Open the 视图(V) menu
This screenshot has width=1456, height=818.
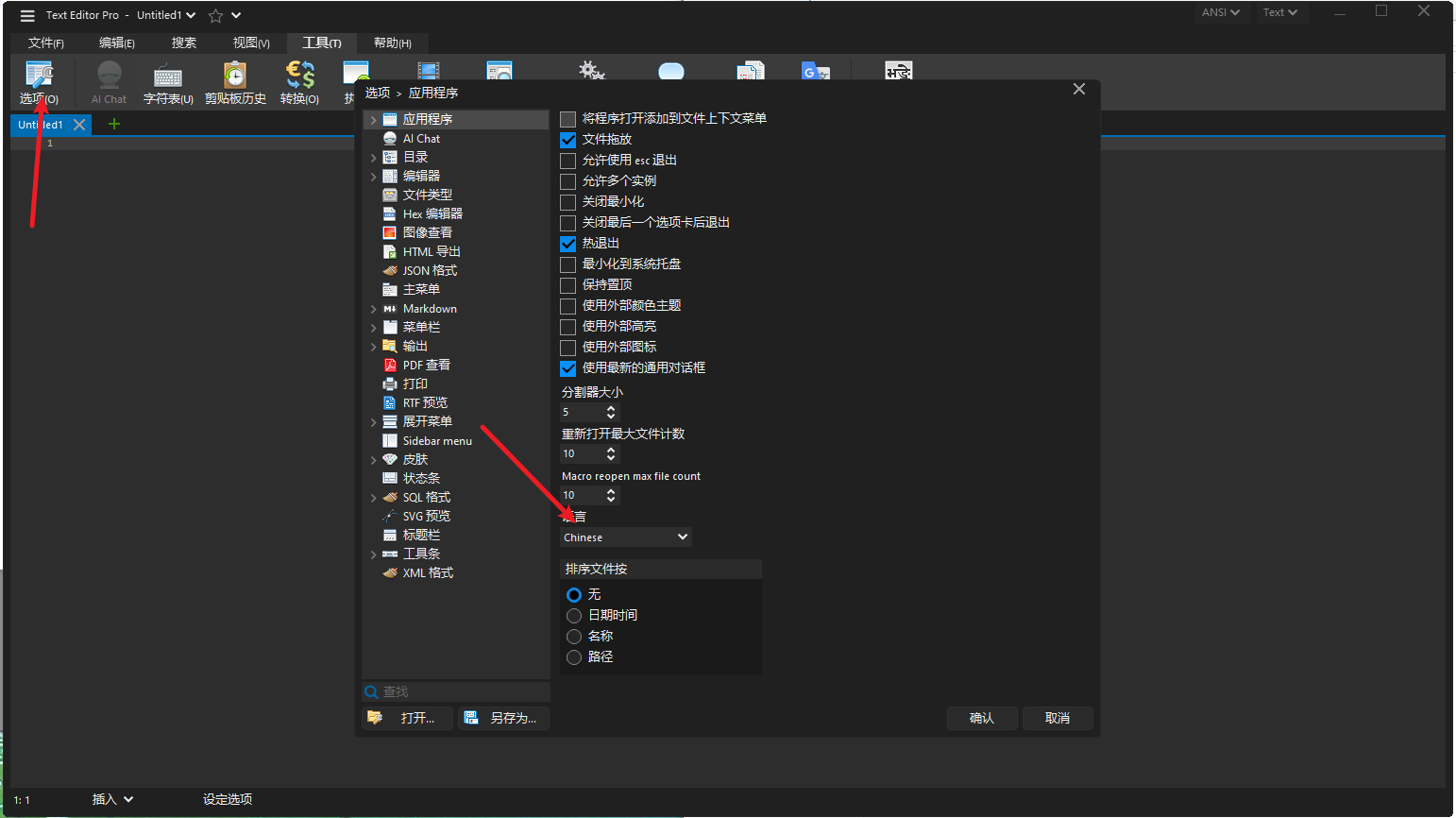tap(249, 43)
